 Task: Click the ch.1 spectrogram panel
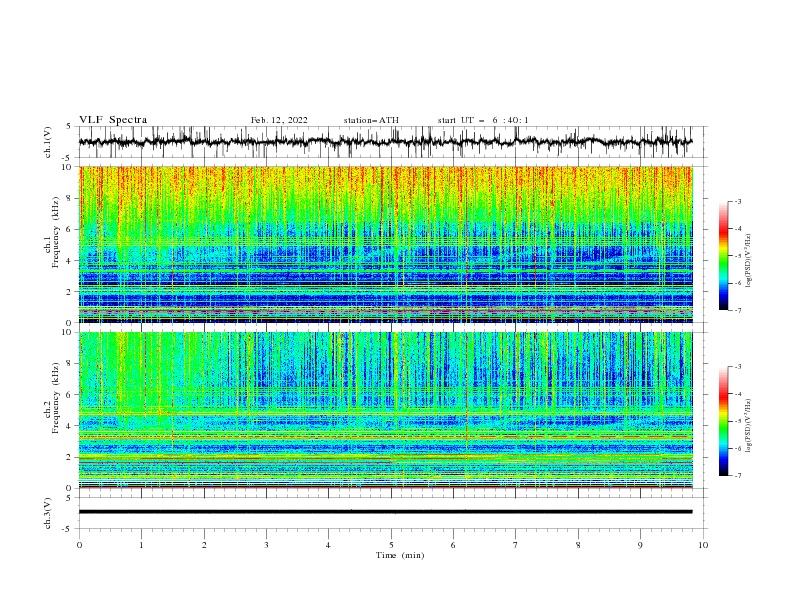[x=385, y=244]
